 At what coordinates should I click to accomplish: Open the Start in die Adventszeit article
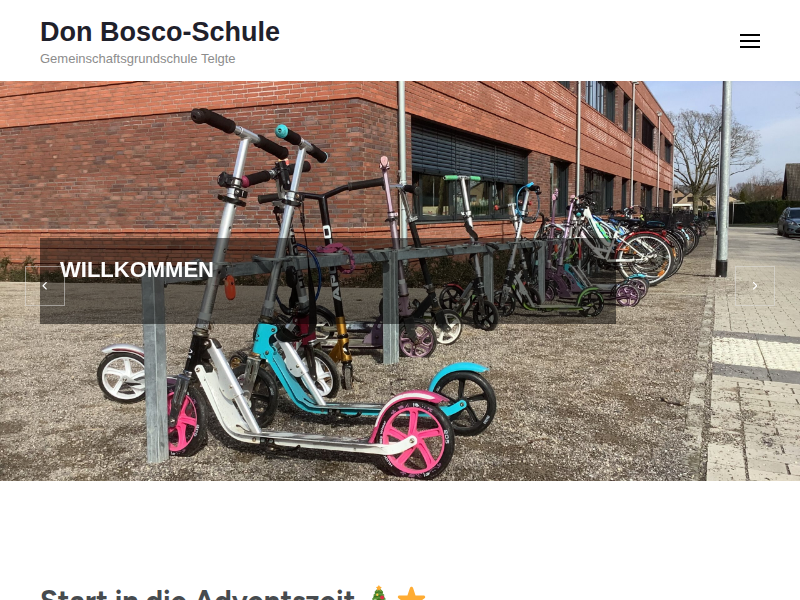click(197, 594)
